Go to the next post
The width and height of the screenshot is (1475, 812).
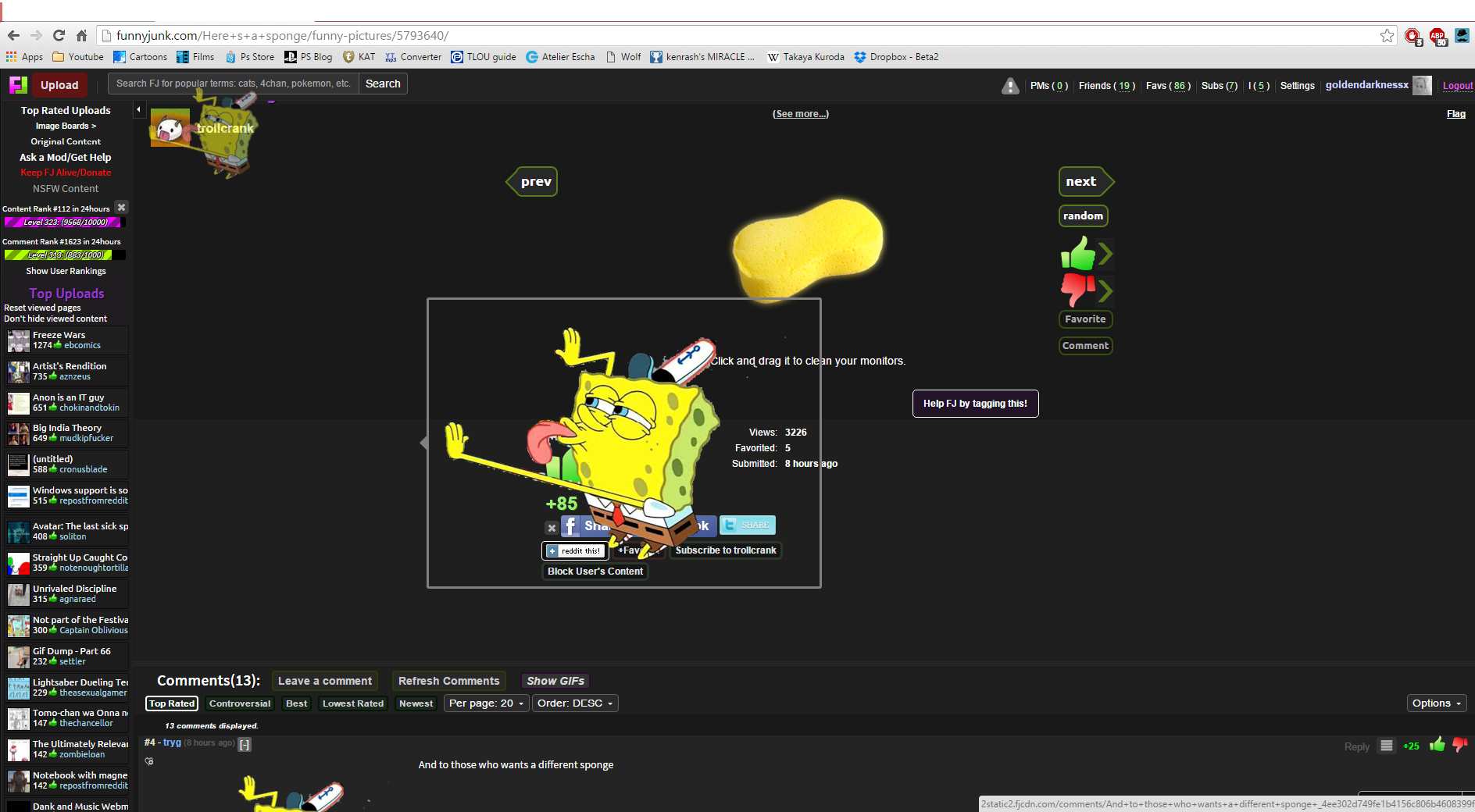(x=1083, y=182)
